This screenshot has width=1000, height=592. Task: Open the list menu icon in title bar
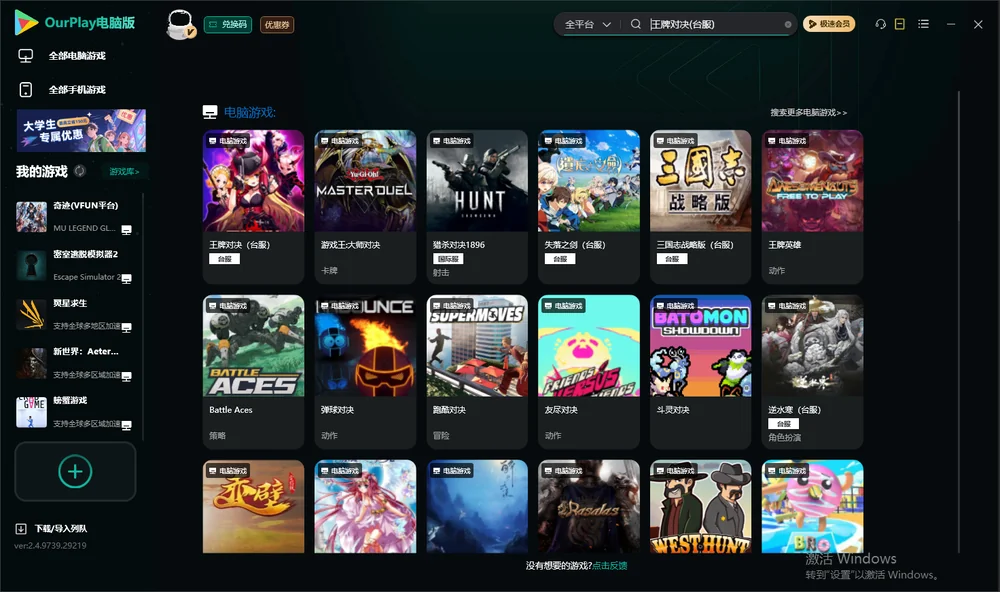[x=923, y=24]
